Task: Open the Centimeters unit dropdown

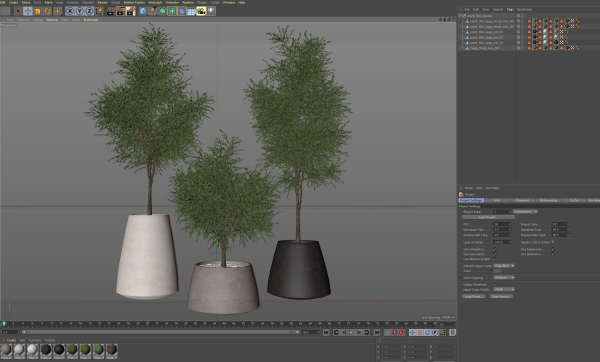Action: point(525,212)
